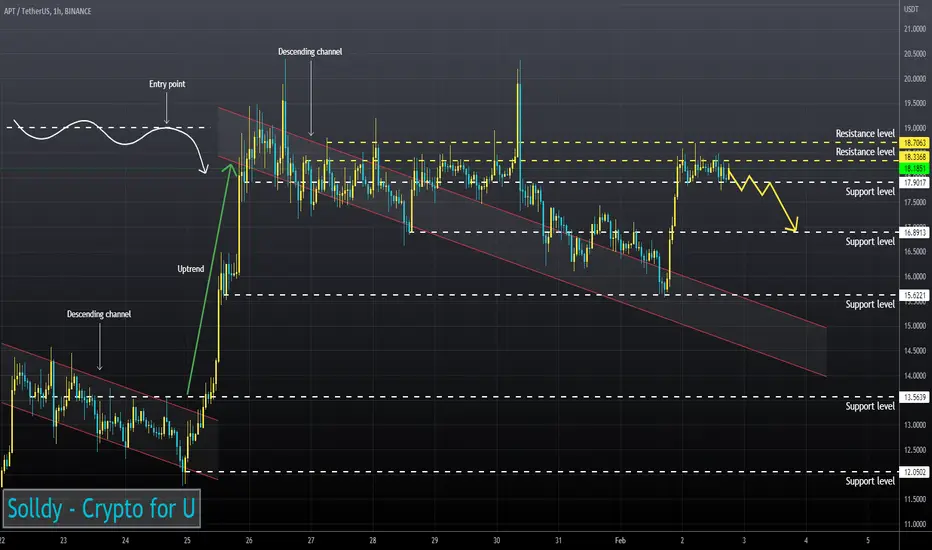Select the yellow 18.3368 price label

coord(915,157)
